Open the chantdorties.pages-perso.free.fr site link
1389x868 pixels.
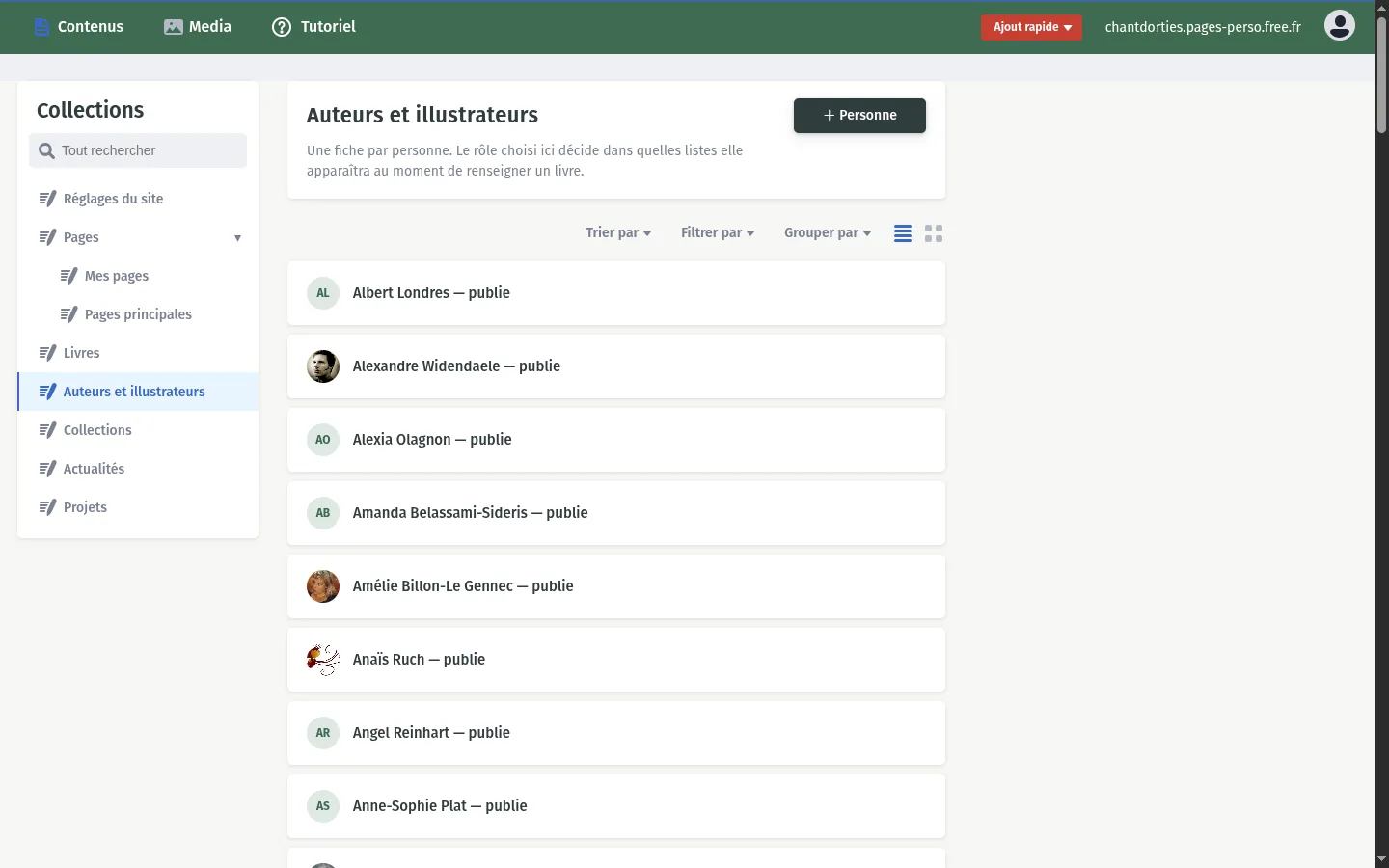1203,27
